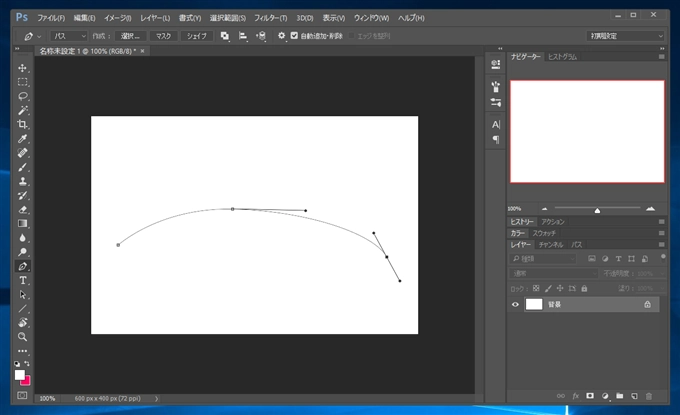
Task: Pick the Eraser tool
Action: coord(23,210)
